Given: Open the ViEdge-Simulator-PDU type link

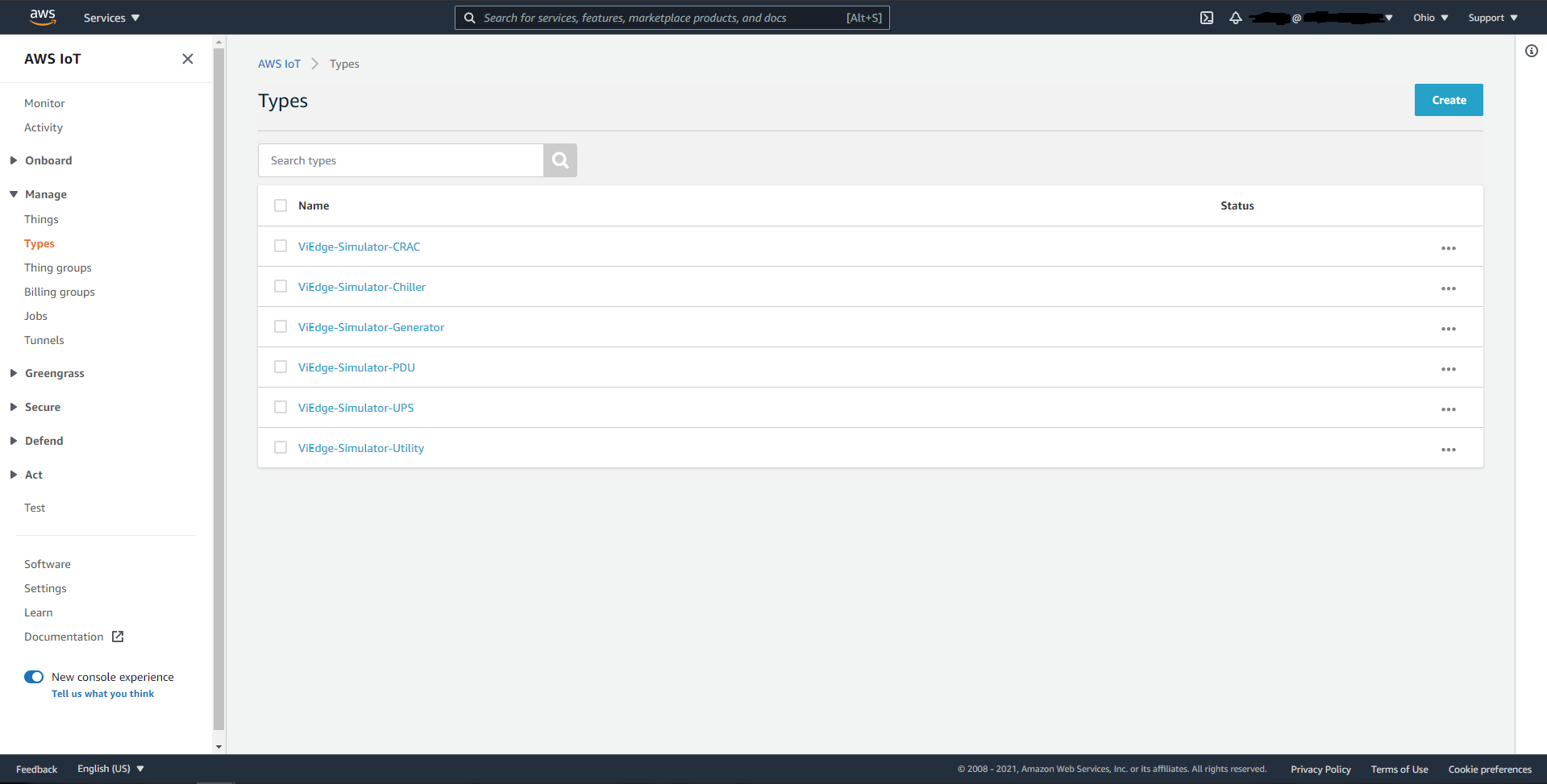Looking at the screenshot, I should 356,367.
